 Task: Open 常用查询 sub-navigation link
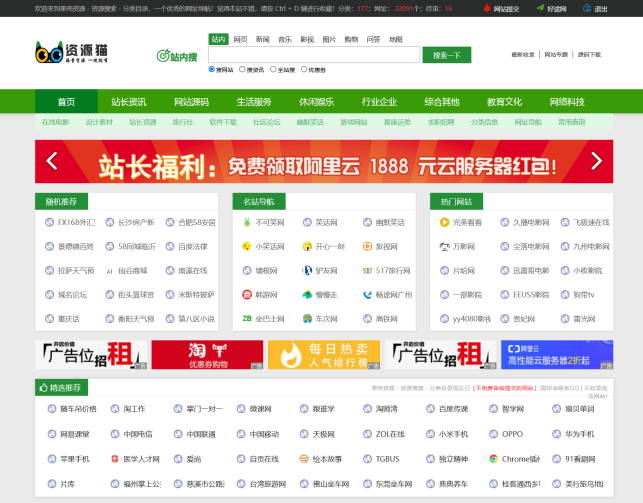tap(572, 122)
